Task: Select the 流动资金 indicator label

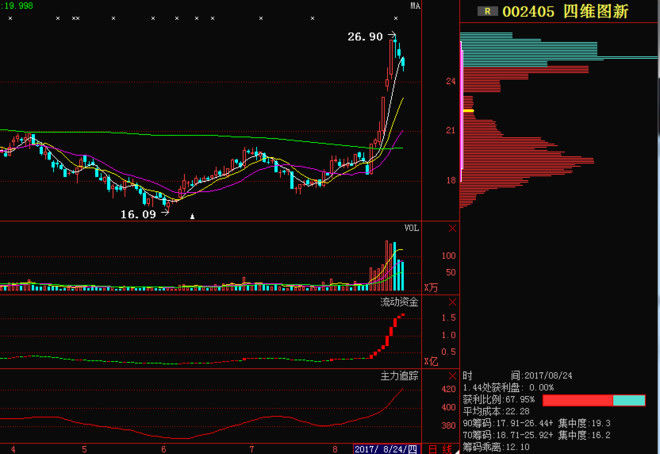Action: [x=399, y=301]
